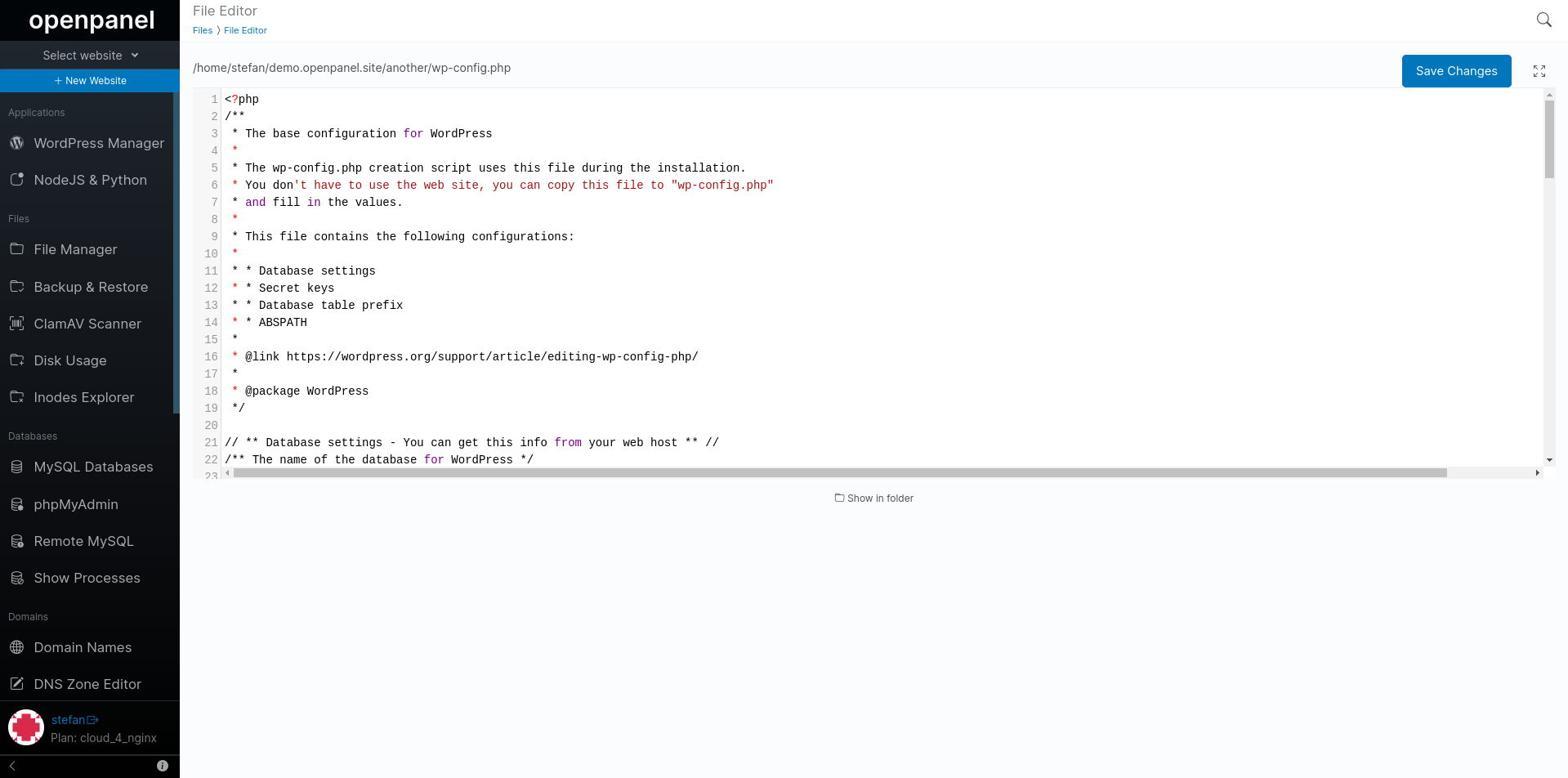Place cursor on '<?php' code line
The image size is (1568, 778).
(242, 99)
